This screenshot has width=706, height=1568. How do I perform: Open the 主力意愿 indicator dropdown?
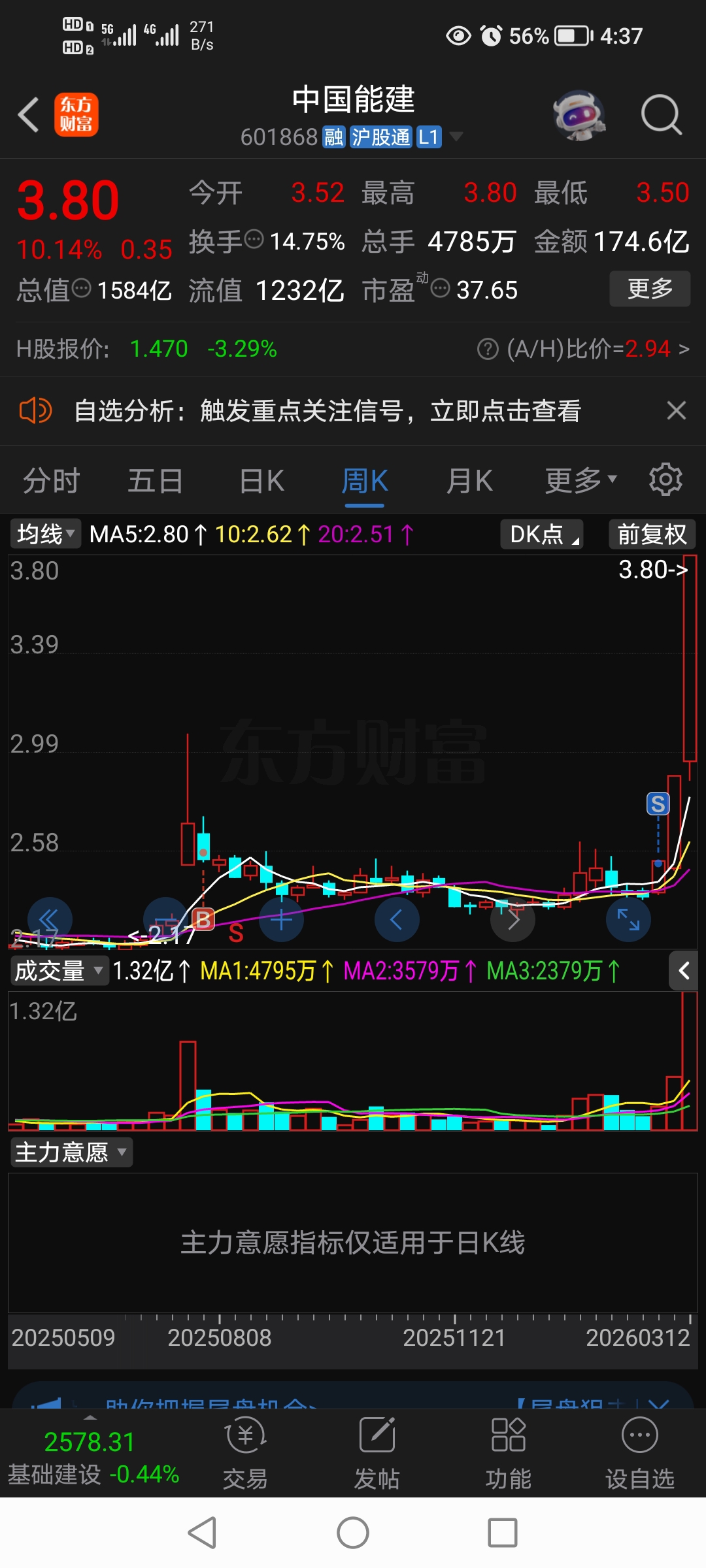point(72,1152)
